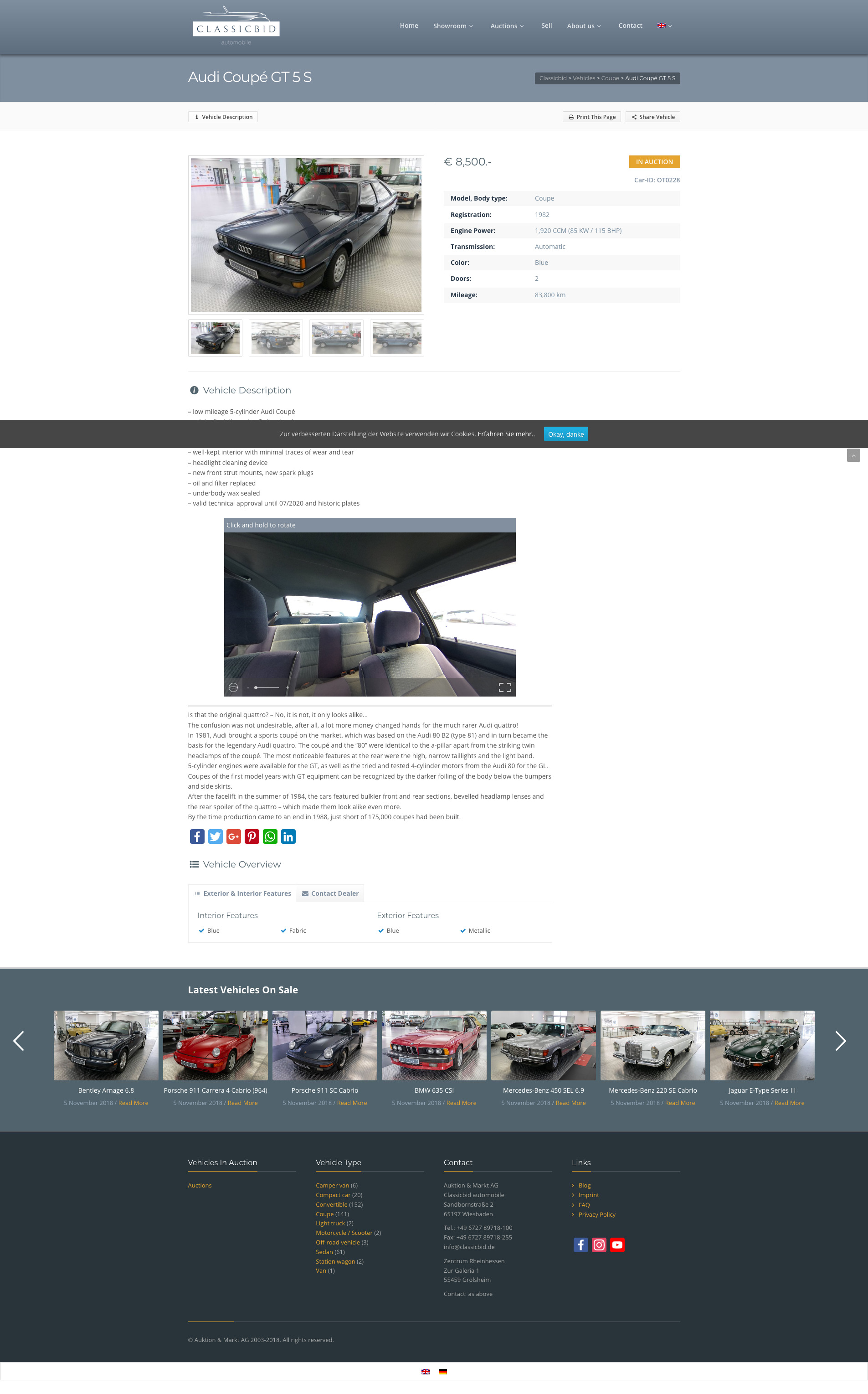Open the main Audi Coupé photo
This screenshot has height=1394, width=868.
click(306, 235)
